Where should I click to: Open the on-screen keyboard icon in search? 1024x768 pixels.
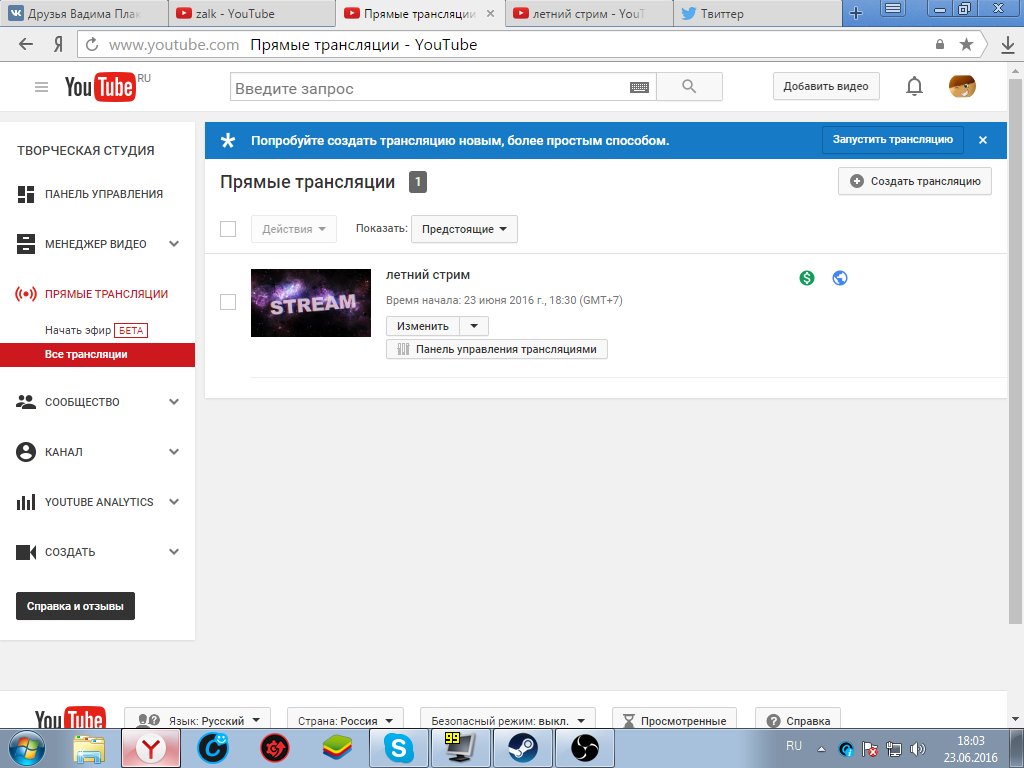(640, 88)
